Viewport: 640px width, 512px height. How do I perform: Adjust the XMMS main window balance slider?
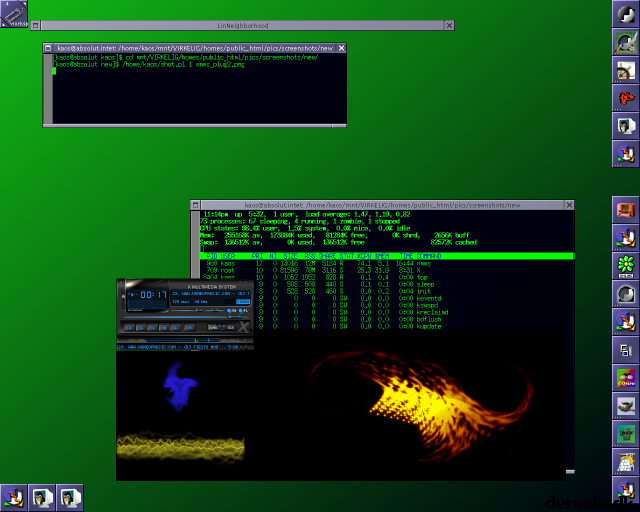pyautogui.click(x=214, y=310)
